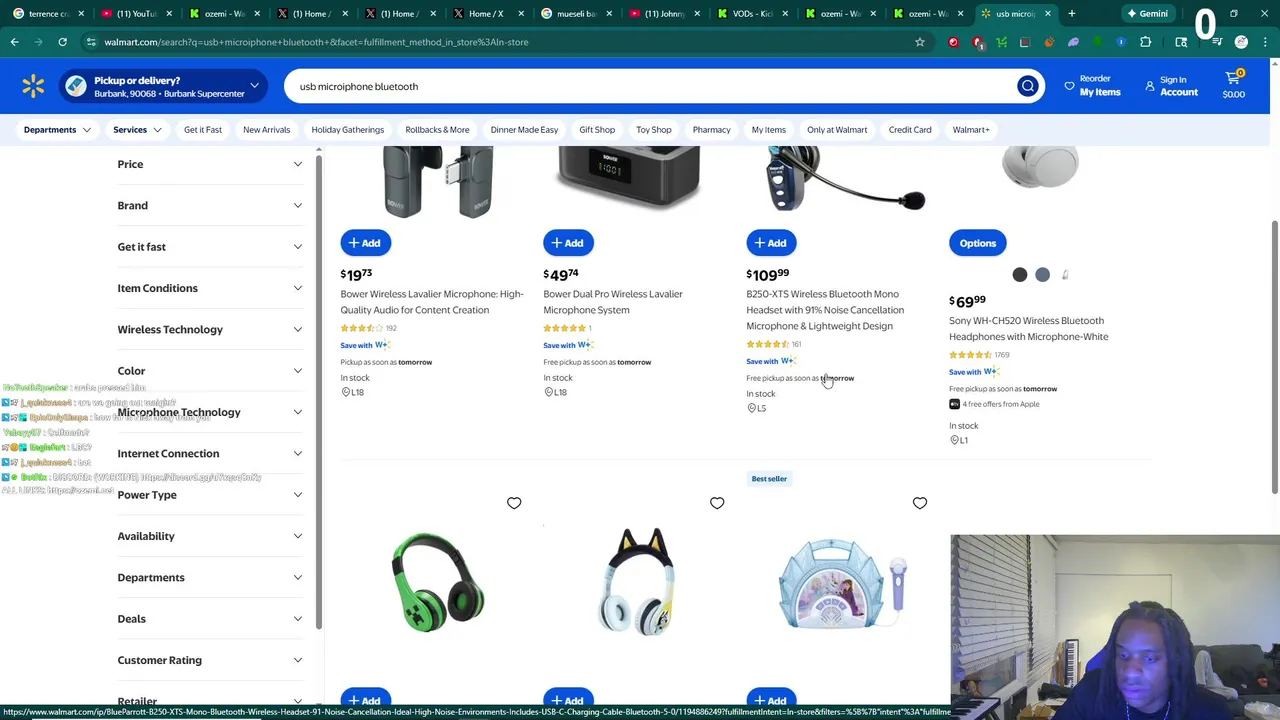Open Get it Fast nav pill
1280x720 pixels.
pos(203,129)
